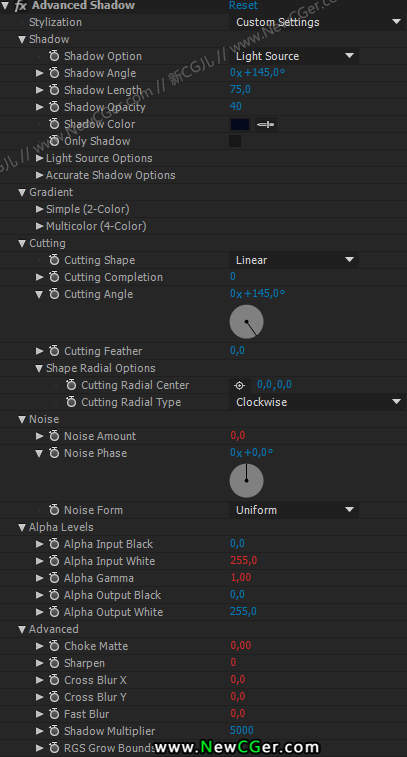This screenshot has height=757, width=407.
Task: Collapse the Gradient section
Action: 22,192
